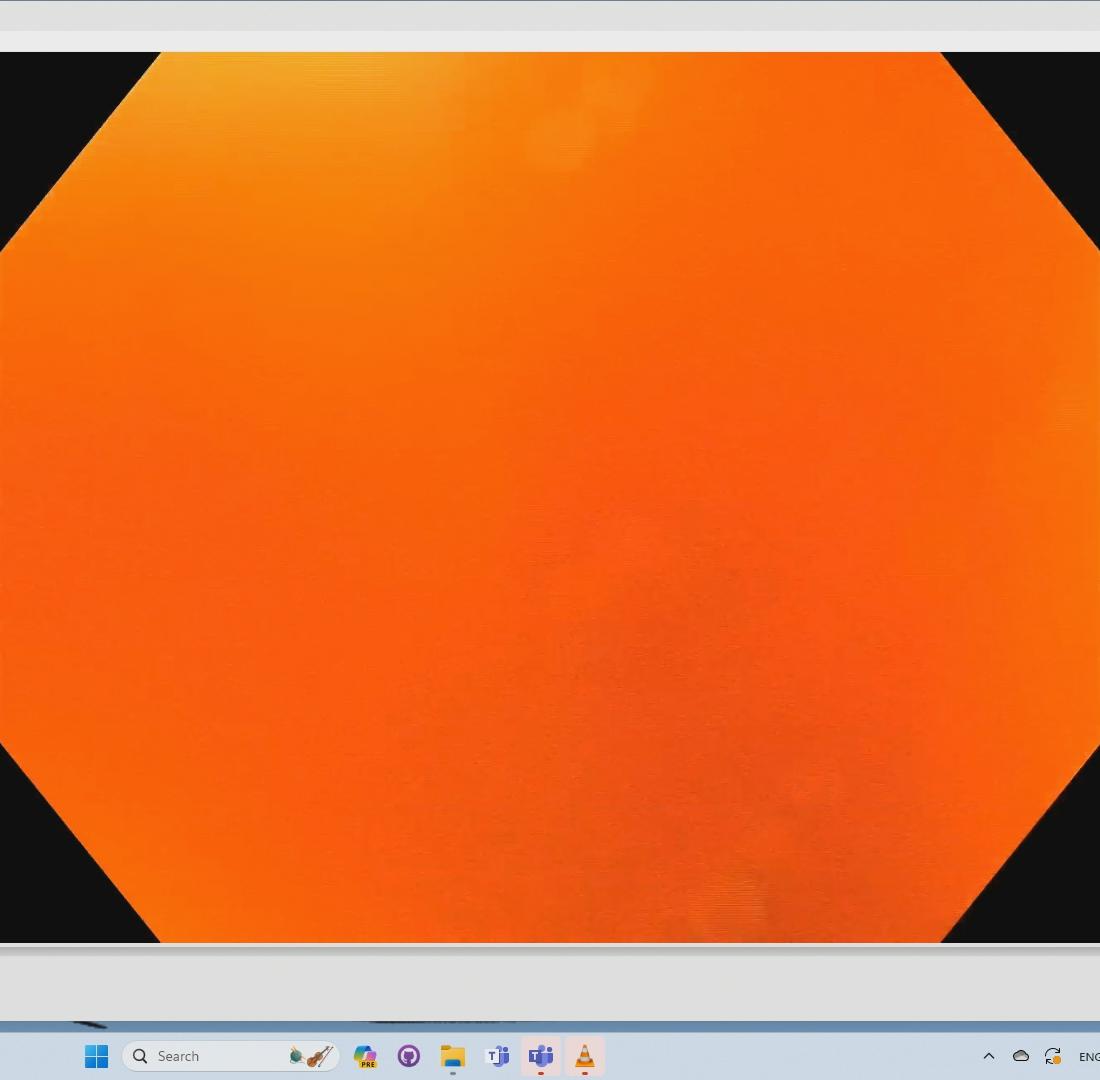
Task: Click the taskbar Search box
Action: click(x=230, y=1056)
